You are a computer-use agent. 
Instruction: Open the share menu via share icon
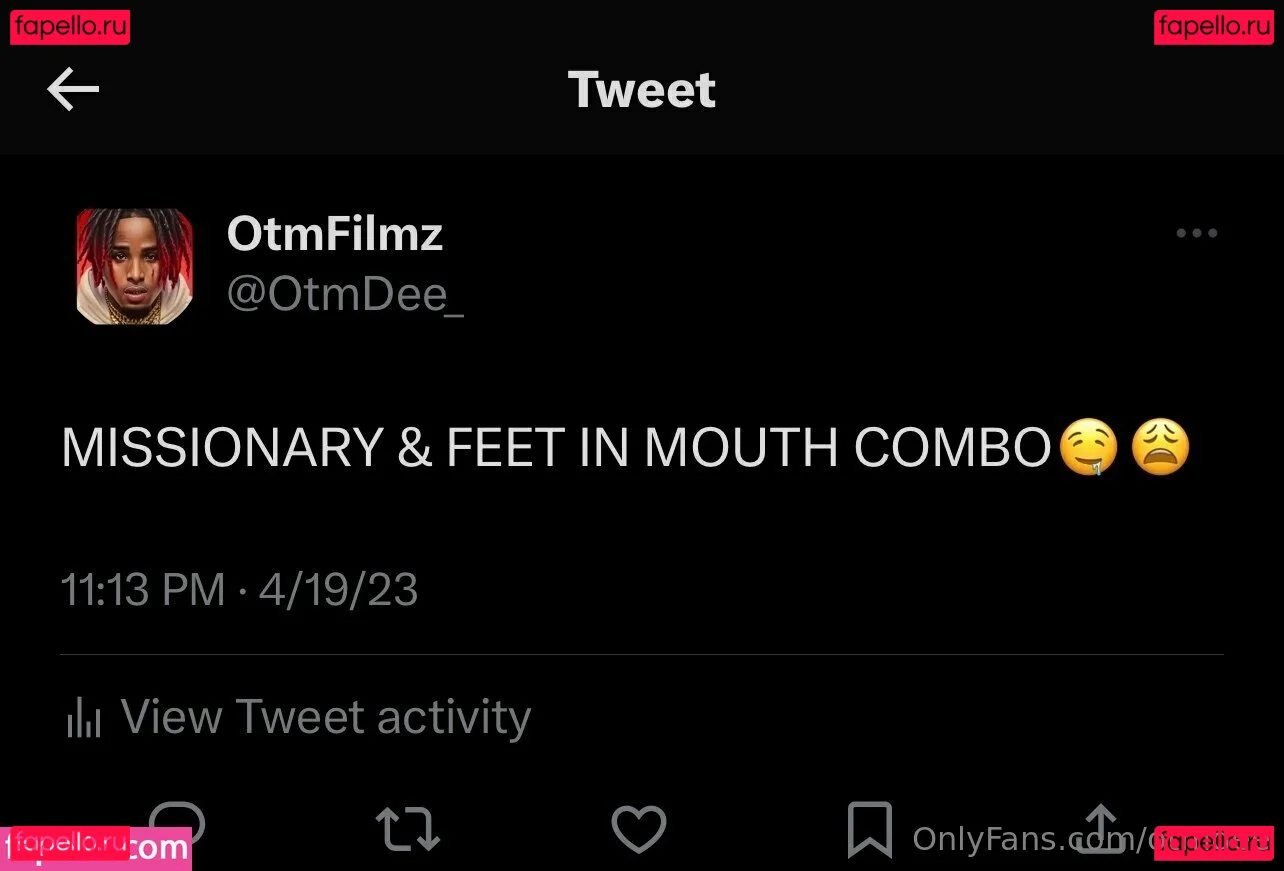point(1100,828)
